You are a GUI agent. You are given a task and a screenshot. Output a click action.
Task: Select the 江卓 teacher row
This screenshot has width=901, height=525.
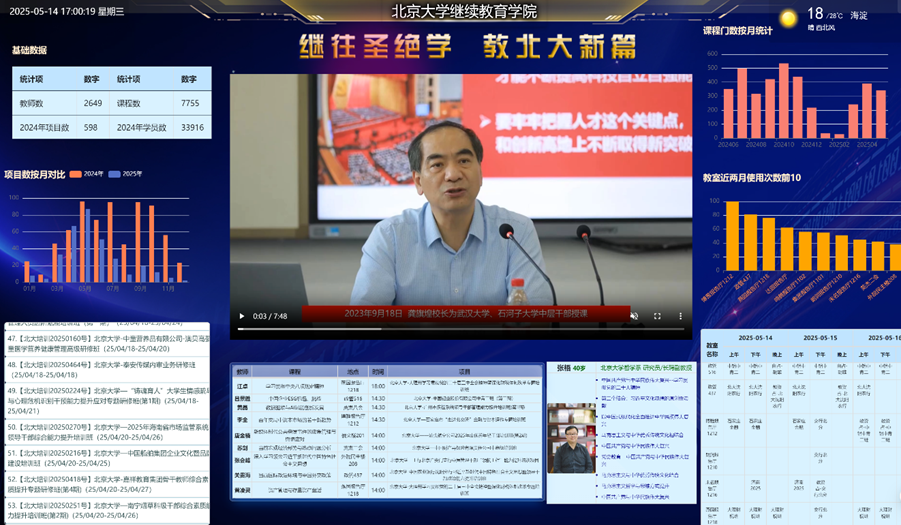pyautogui.click(x=387, y=386)
